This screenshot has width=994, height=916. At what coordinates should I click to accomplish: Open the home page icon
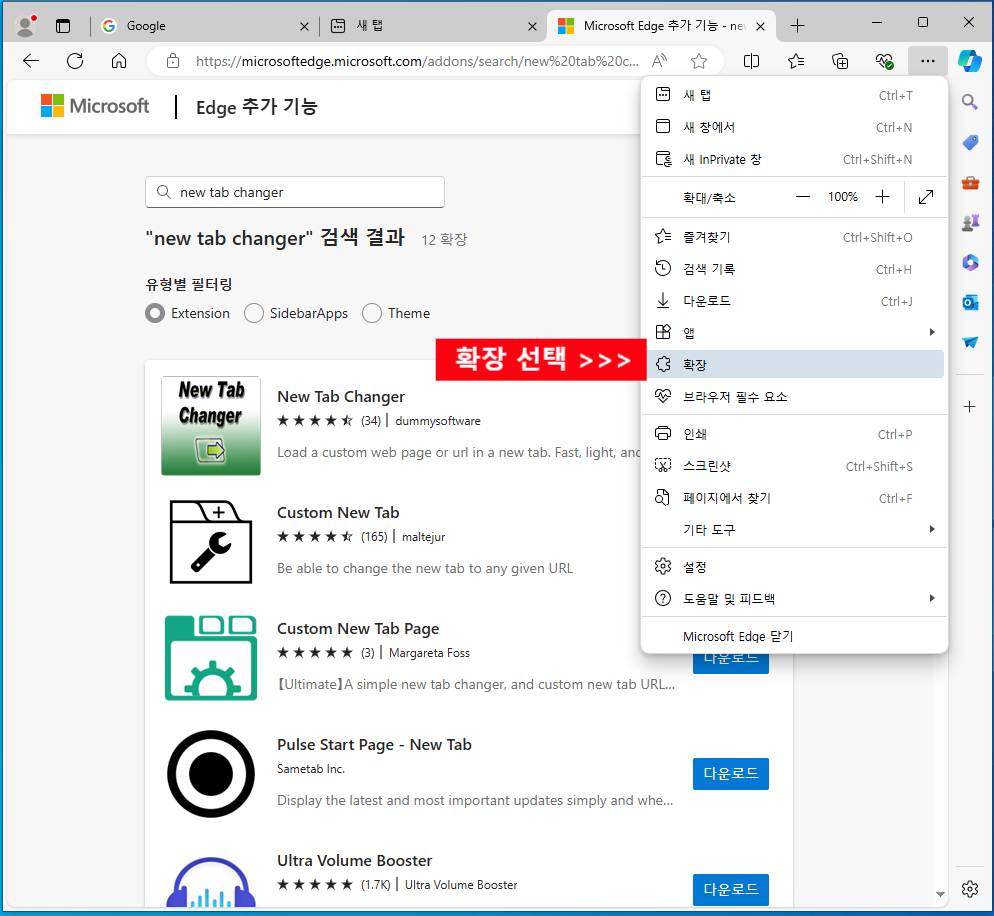pyautogui.click(x=119, y=61)
